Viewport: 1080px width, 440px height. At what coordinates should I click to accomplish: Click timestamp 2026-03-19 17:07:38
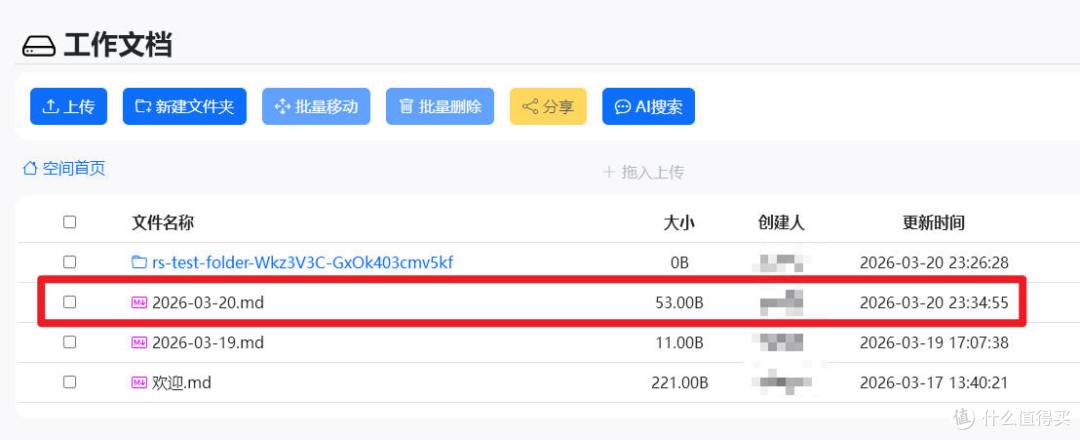[934, 342]
